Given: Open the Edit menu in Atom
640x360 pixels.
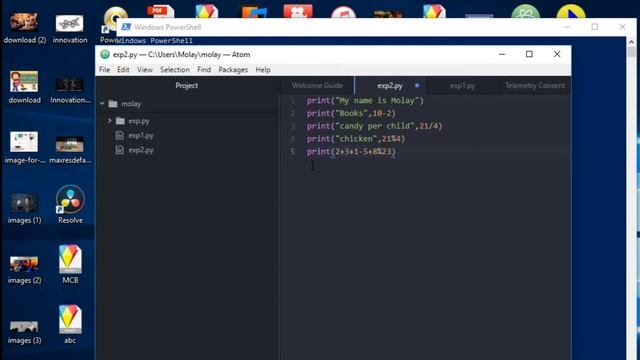Looking at the screenshot, I should pos(123,70).
